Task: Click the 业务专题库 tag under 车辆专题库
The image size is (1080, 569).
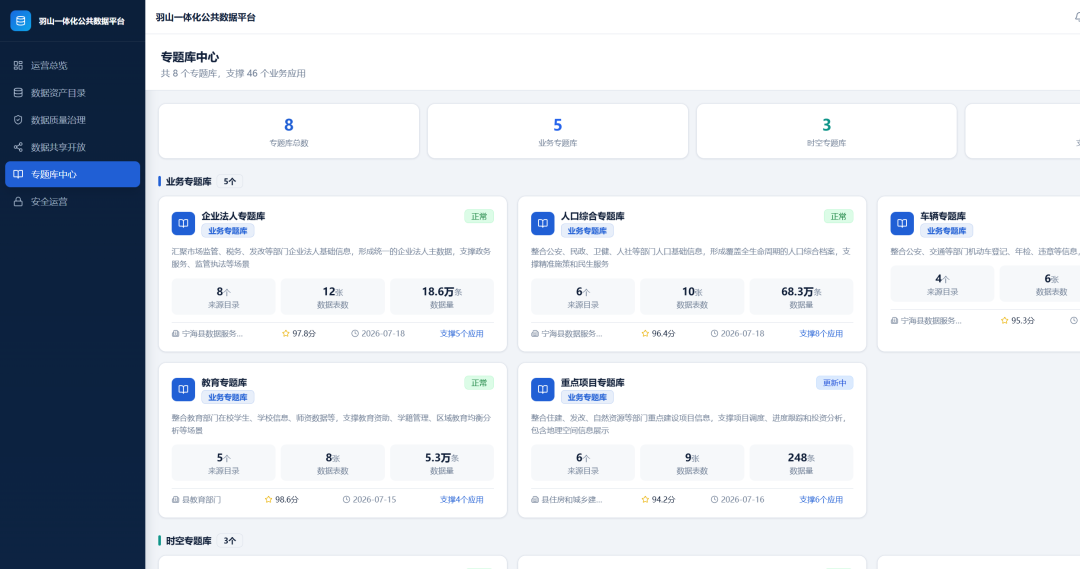Action: tap(946, 231)
